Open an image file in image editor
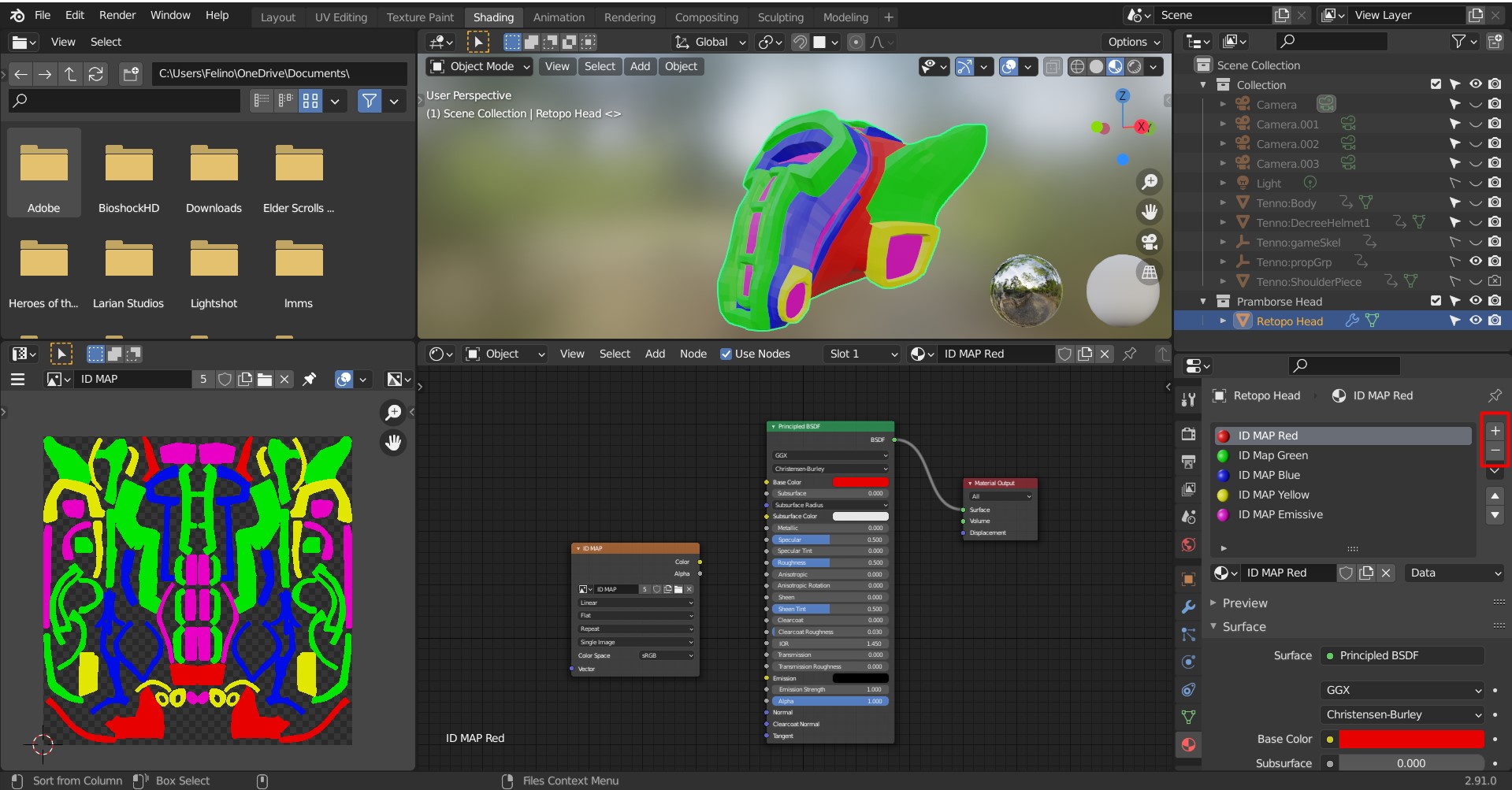 point(265,380)
